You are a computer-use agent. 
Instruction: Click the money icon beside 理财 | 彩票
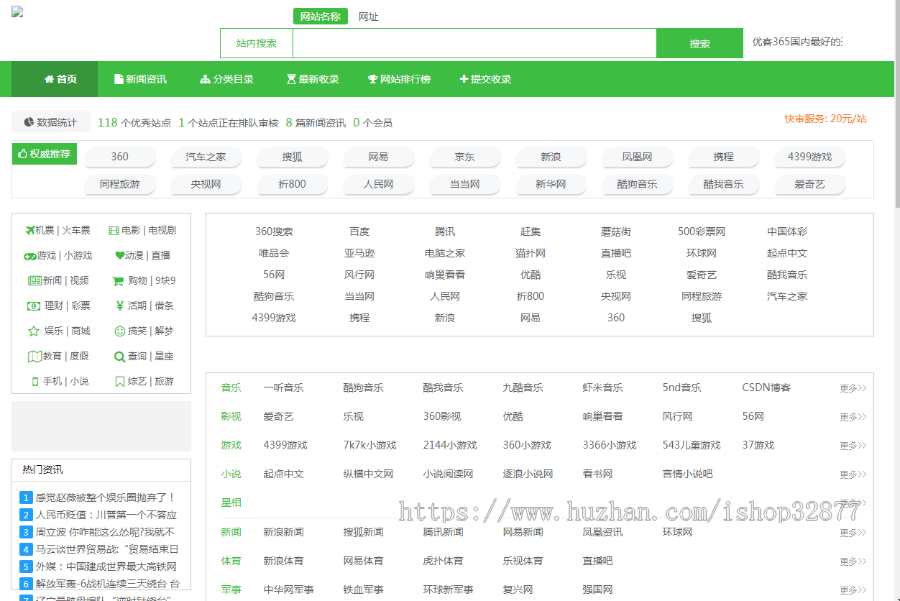coord(33,306)
